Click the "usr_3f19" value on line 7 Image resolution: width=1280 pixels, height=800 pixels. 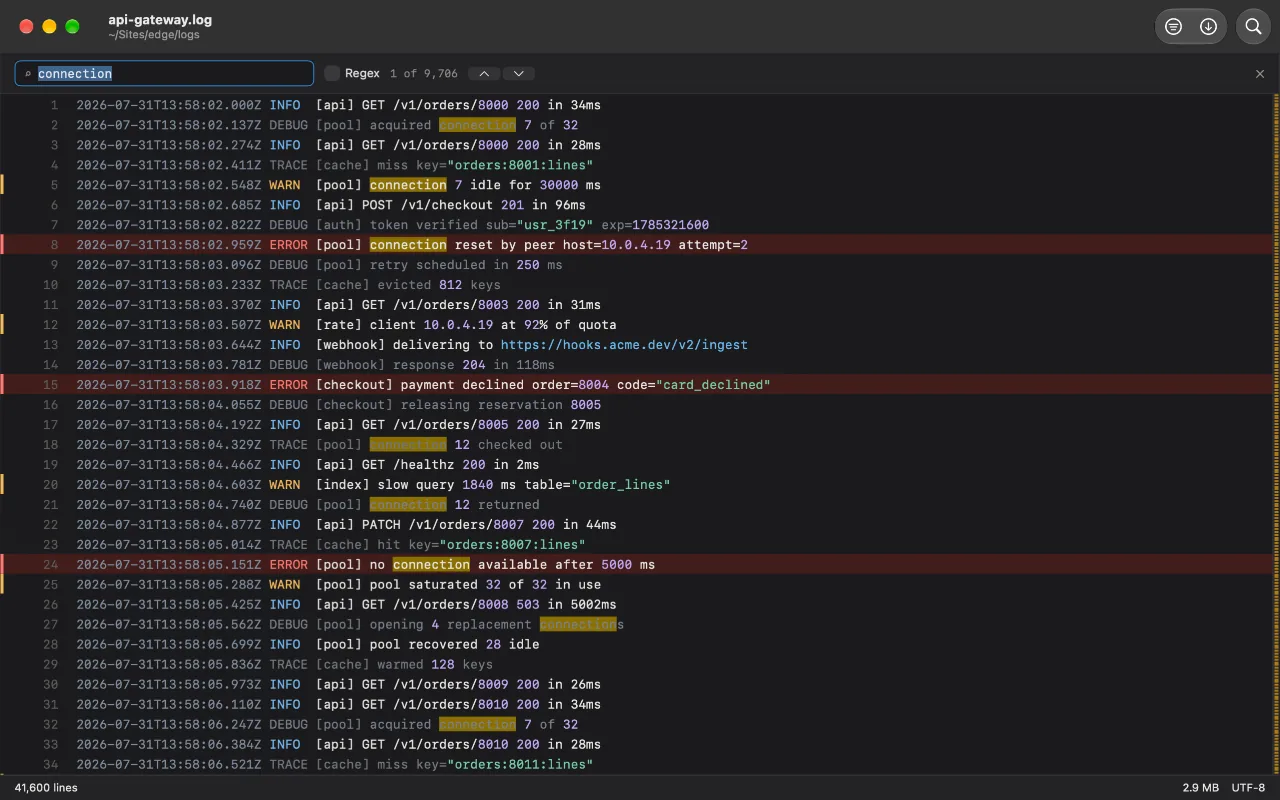coord(555,225)
